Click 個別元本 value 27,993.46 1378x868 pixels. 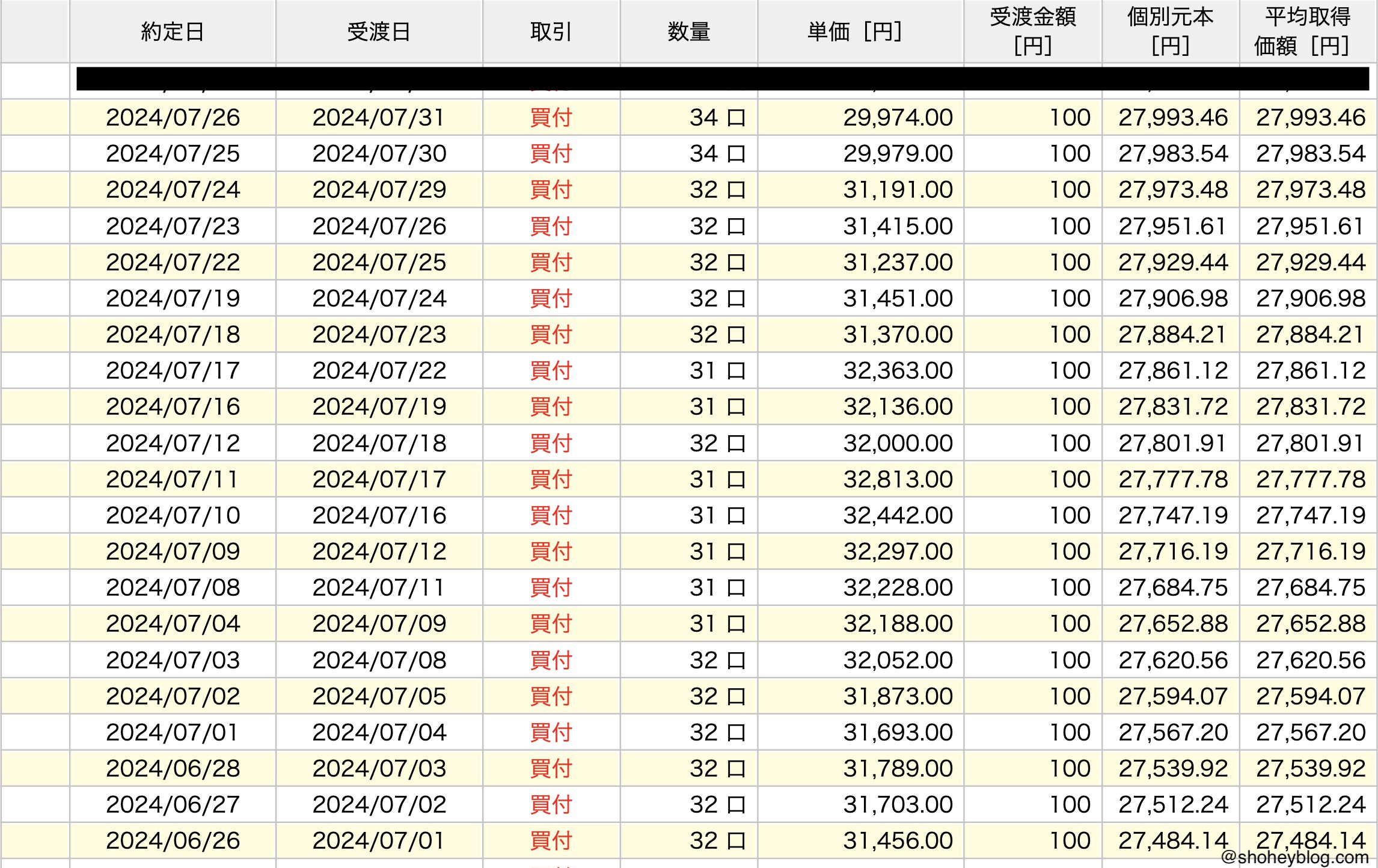pyautogui.click(x=1173, y=117)
